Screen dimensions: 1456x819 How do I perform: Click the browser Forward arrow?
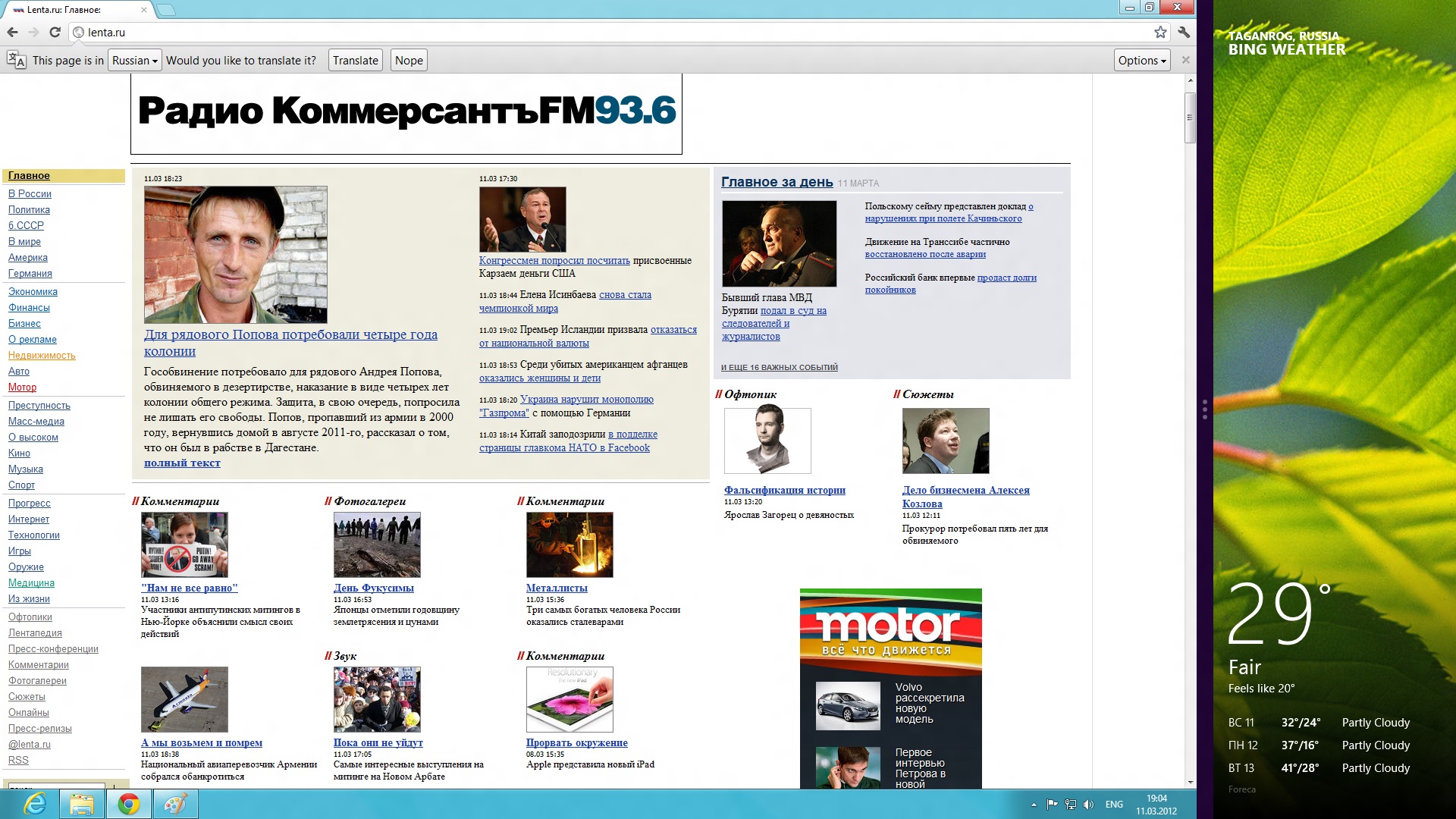point(33,32)
